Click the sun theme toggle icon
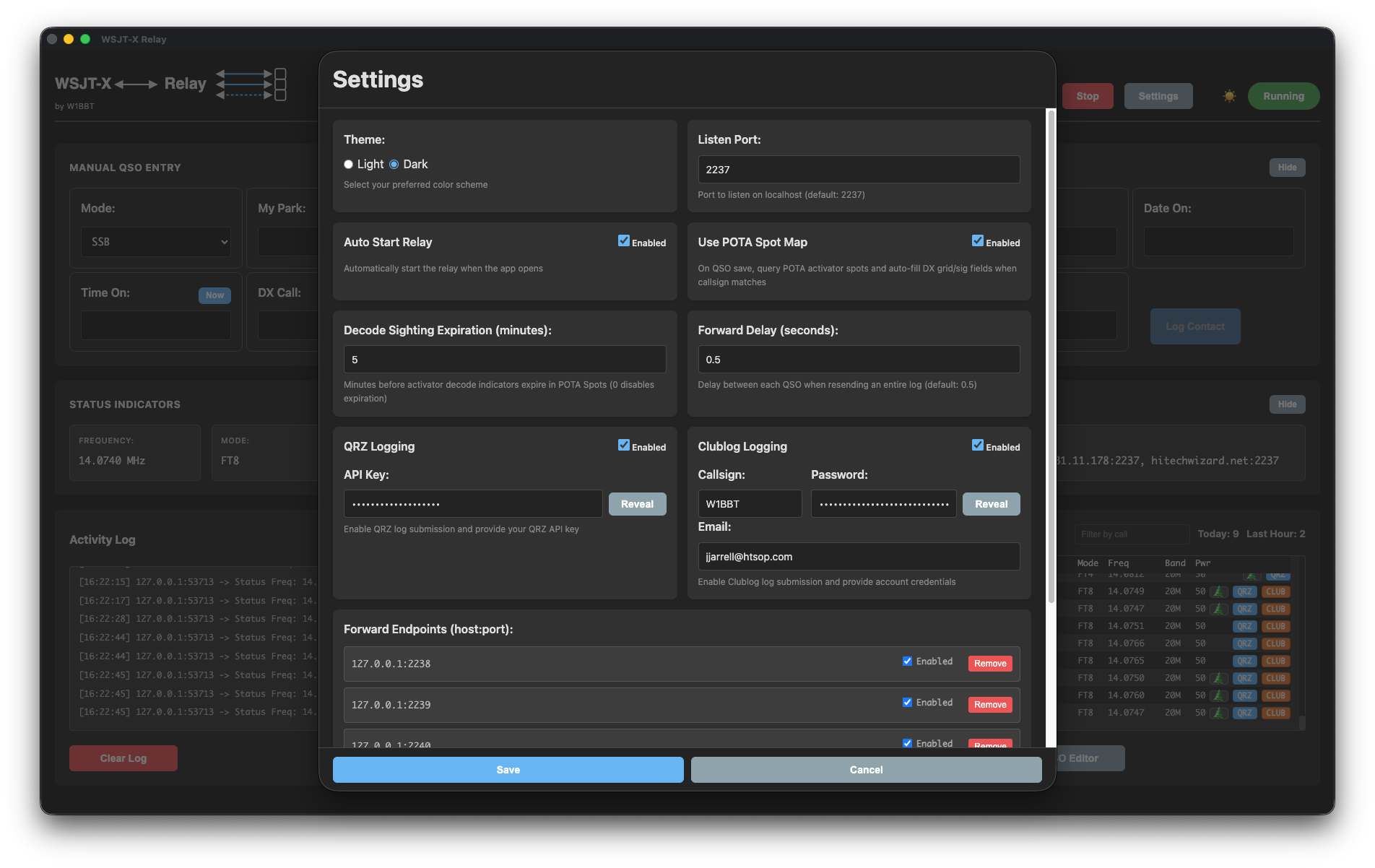This screenshot has height=868, width=1375. pos(1229,96)
